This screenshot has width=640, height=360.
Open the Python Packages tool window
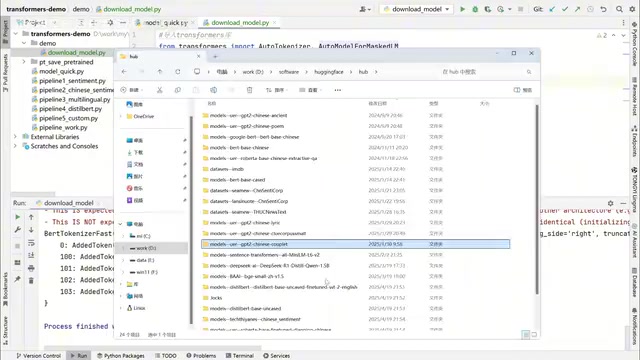[x=120, y=356]
